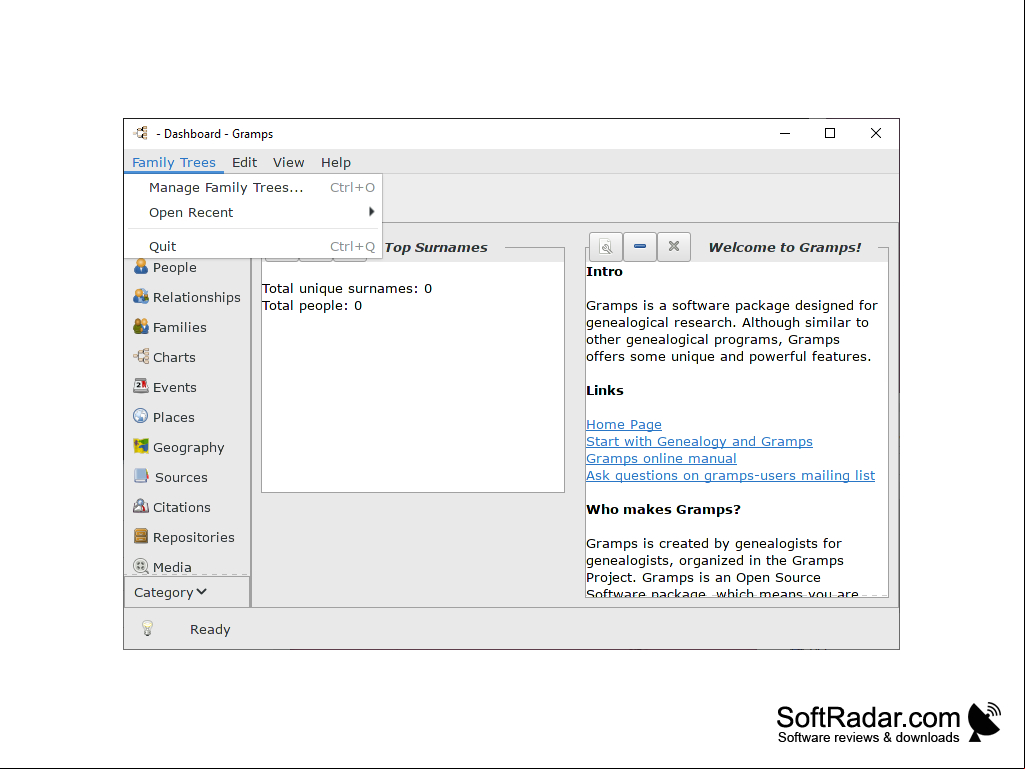Screen dimensions: 1025x769
Task: Click Ask questions on gramps-users mailing list
Action: coord(730,475)
